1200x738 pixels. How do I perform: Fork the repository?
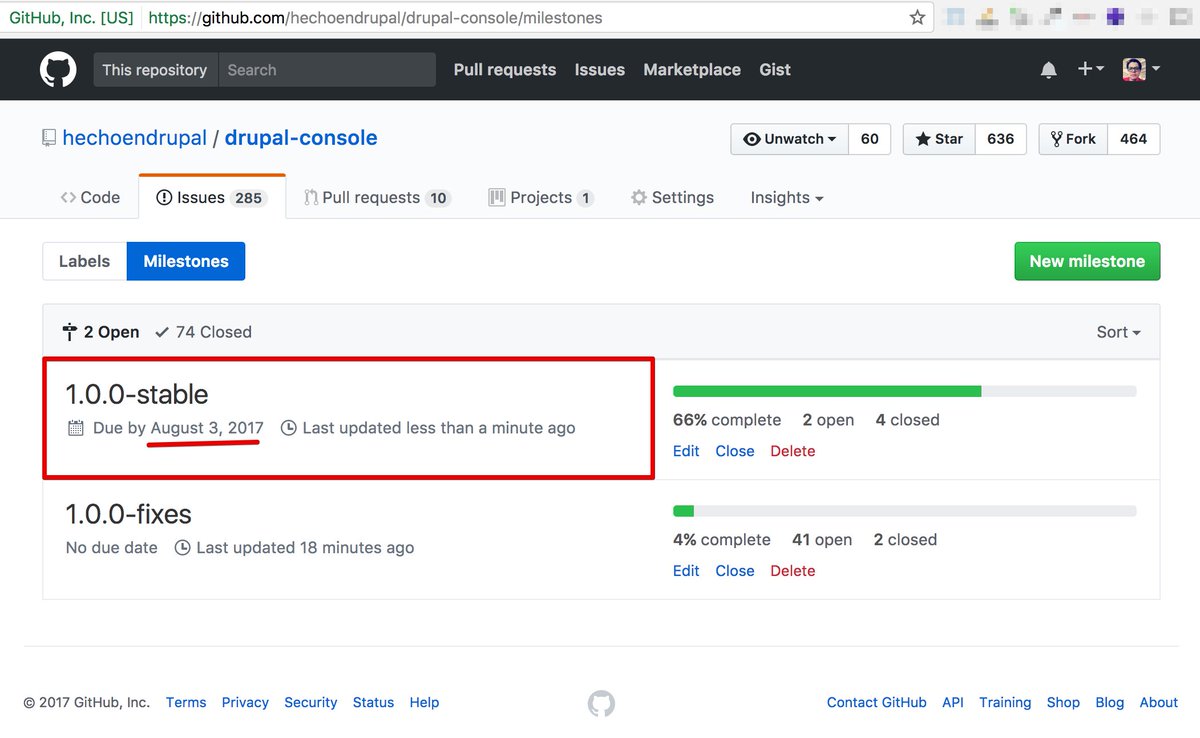[x=1073, y=139]
